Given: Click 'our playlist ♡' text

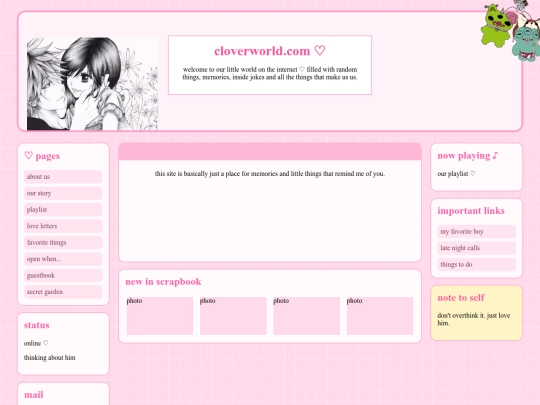Looking at the screenshot, I should [x=456, y=174].
